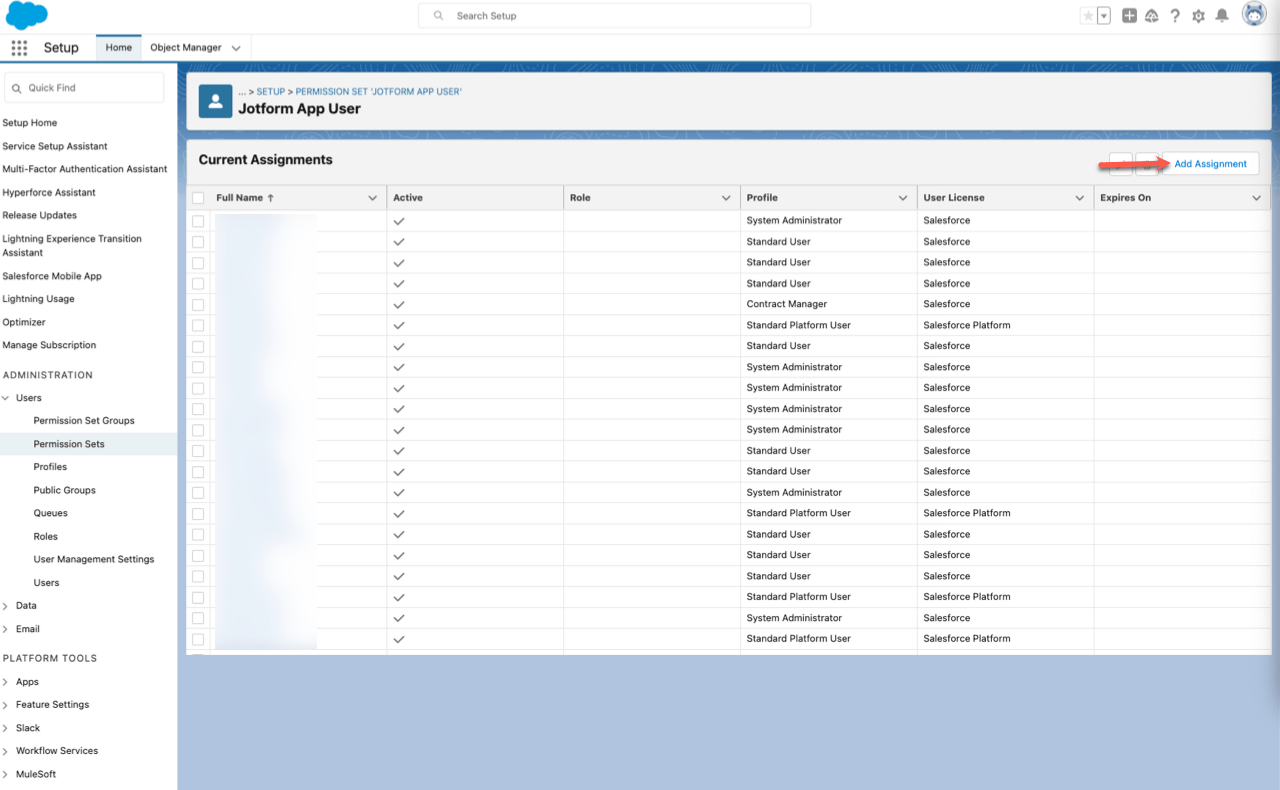Select Permission Sets in sidebar
This screenshot has height=790, width=1280.
[x=69, y=444]
